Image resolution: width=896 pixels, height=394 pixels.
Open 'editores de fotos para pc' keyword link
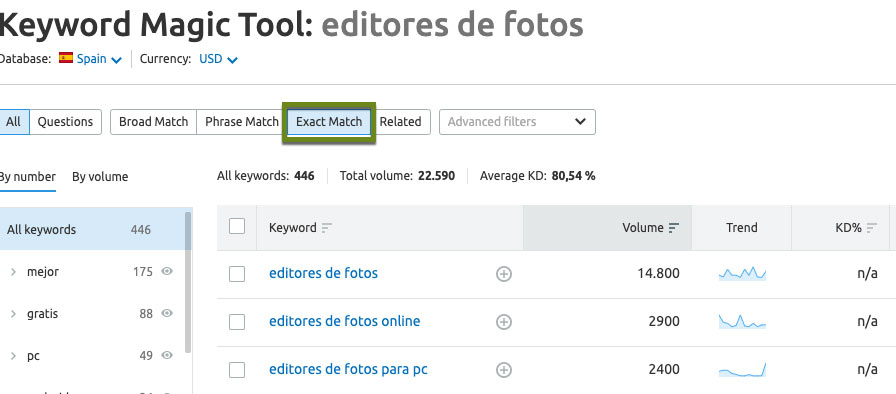pyautogui.click(x=348, y=369)
